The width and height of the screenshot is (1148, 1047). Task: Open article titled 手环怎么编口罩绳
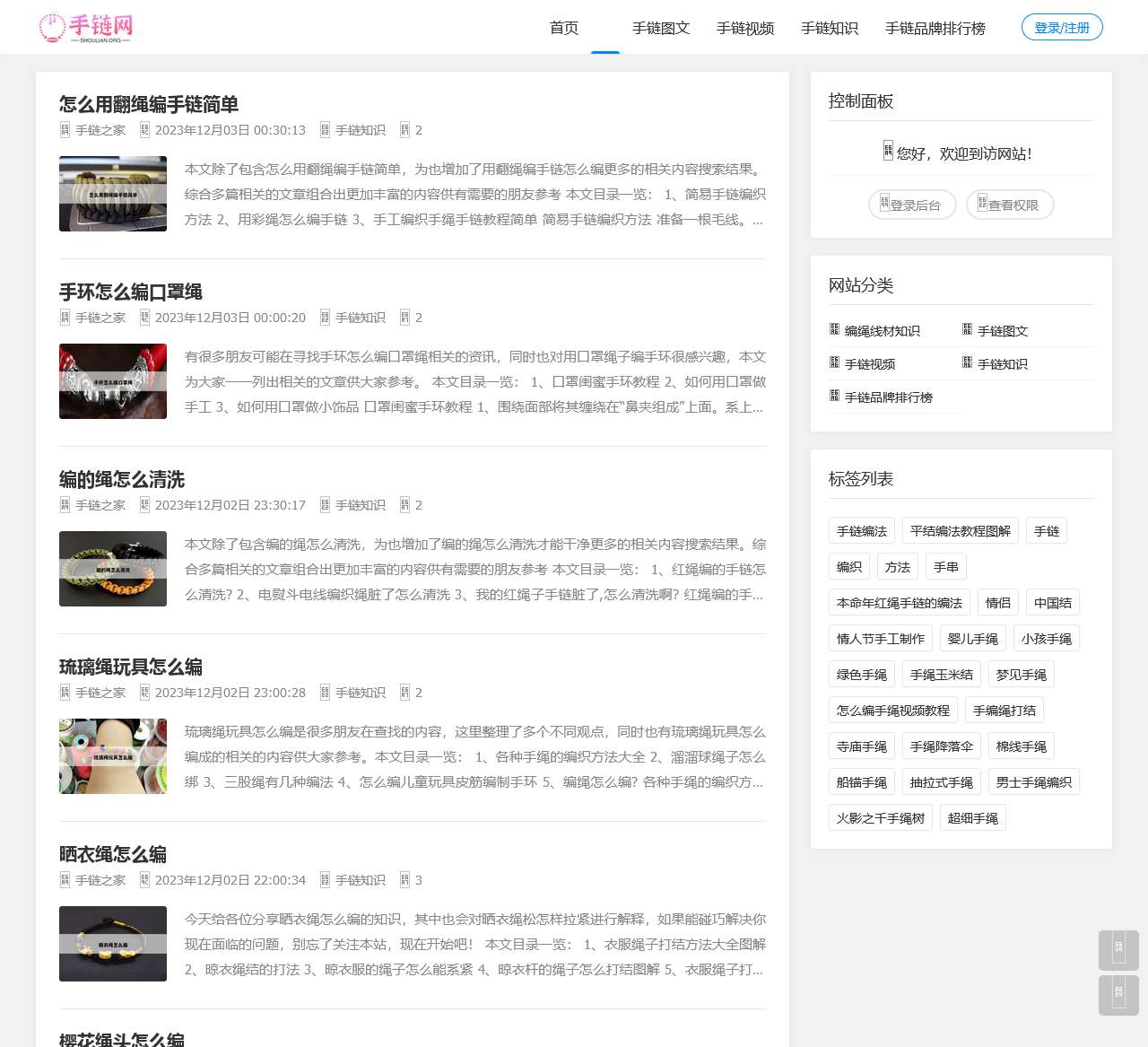click(x=131, y=292)
